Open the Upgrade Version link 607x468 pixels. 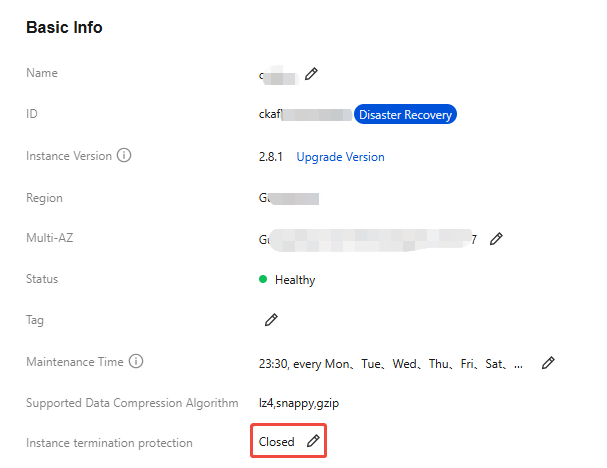[340, 157]
